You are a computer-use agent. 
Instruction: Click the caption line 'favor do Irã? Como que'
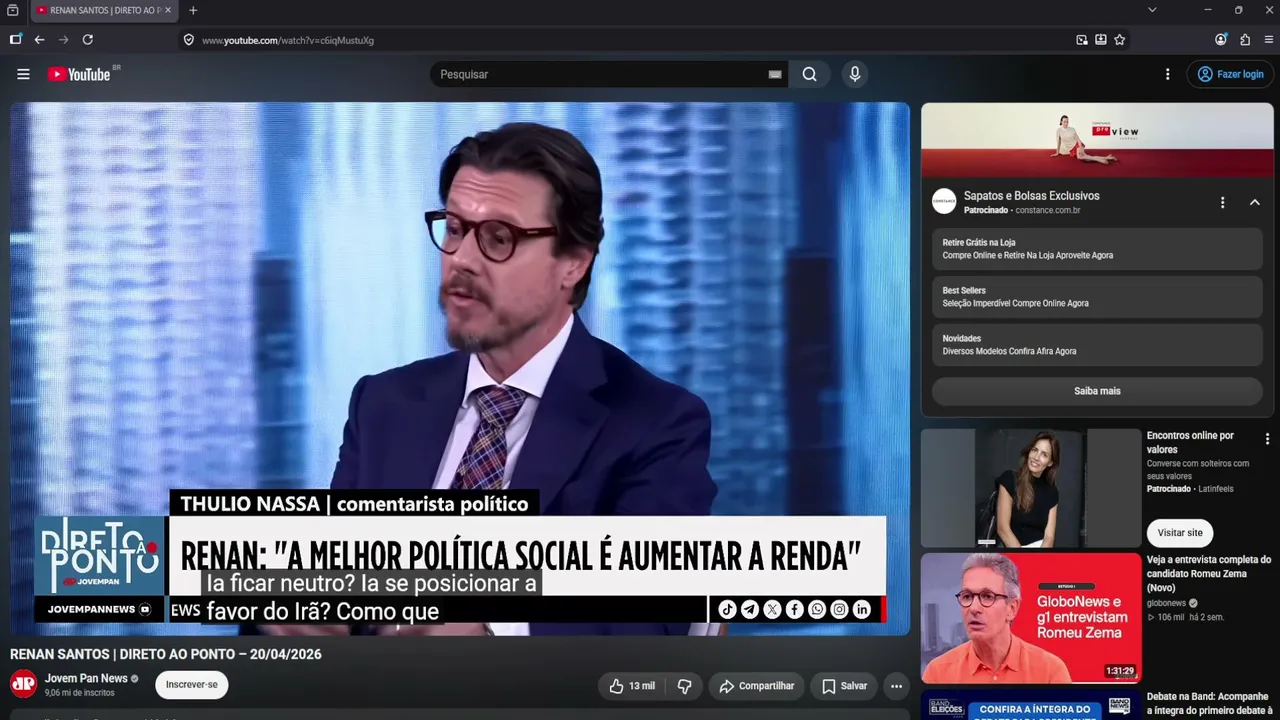tap(323, 611)
